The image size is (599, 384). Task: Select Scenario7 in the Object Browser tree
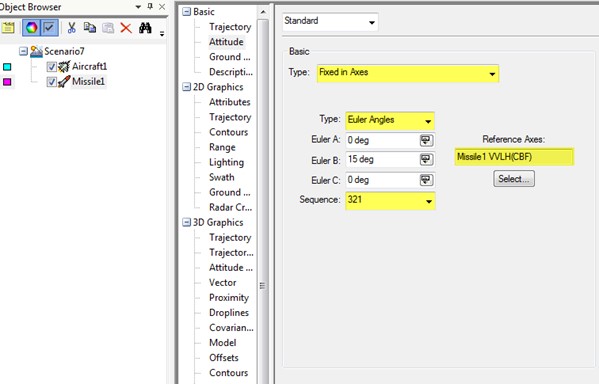pyautogui.click(x=64, y=51)
